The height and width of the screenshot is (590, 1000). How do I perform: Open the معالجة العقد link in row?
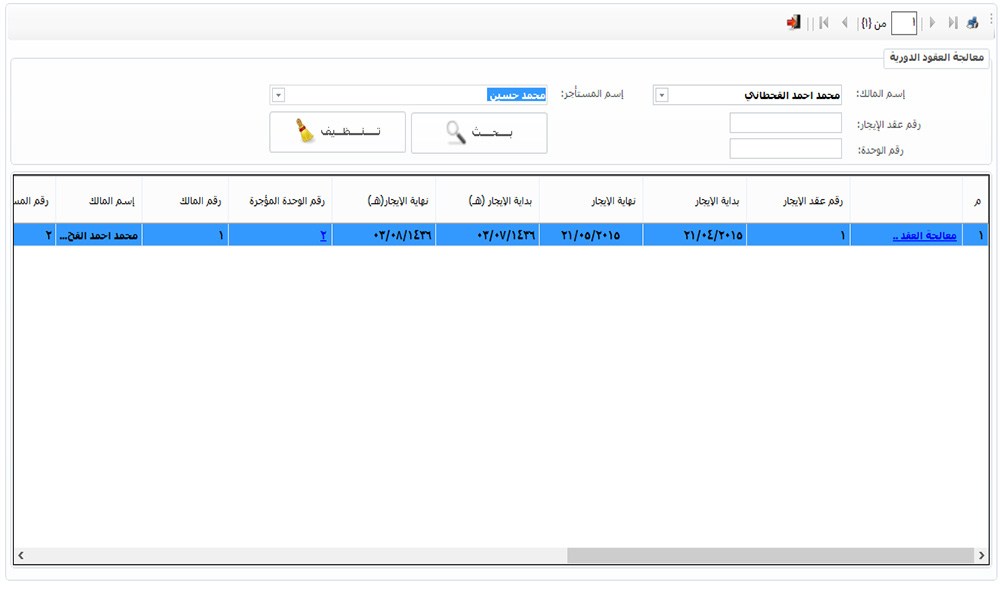pyautogui.click(x=924, y=236)
